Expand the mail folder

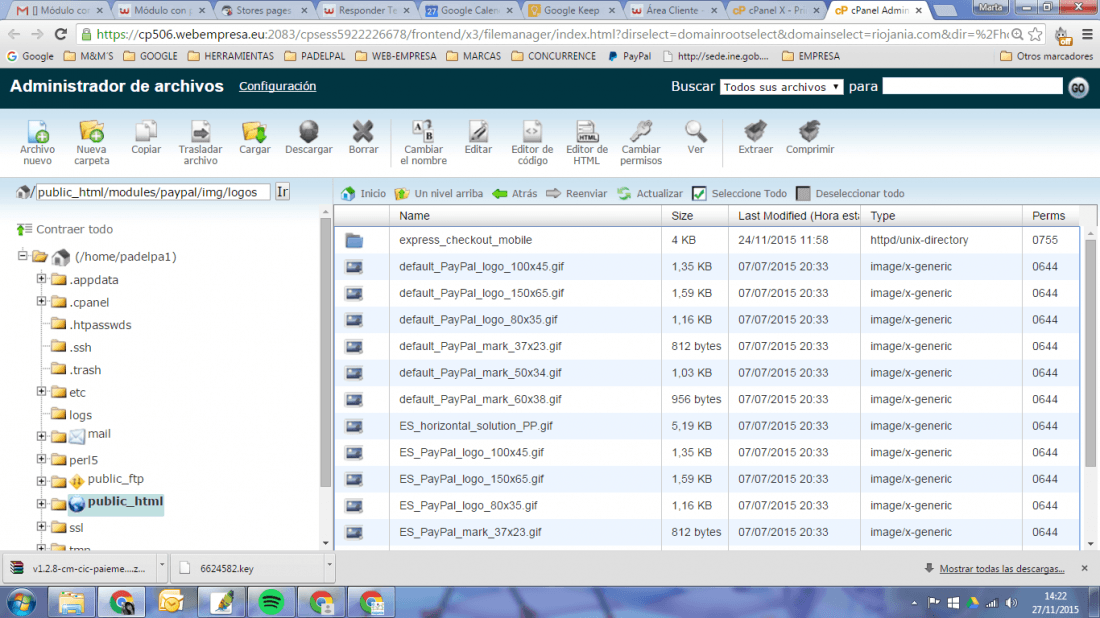click(x=41, y=436)
